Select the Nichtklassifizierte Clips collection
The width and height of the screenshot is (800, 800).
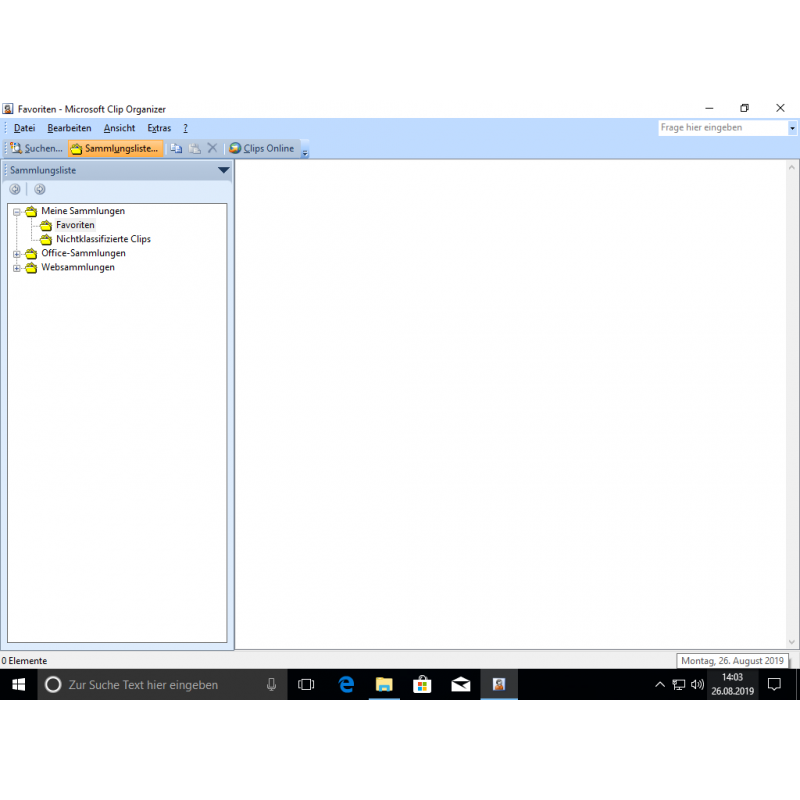coord(103,239)
